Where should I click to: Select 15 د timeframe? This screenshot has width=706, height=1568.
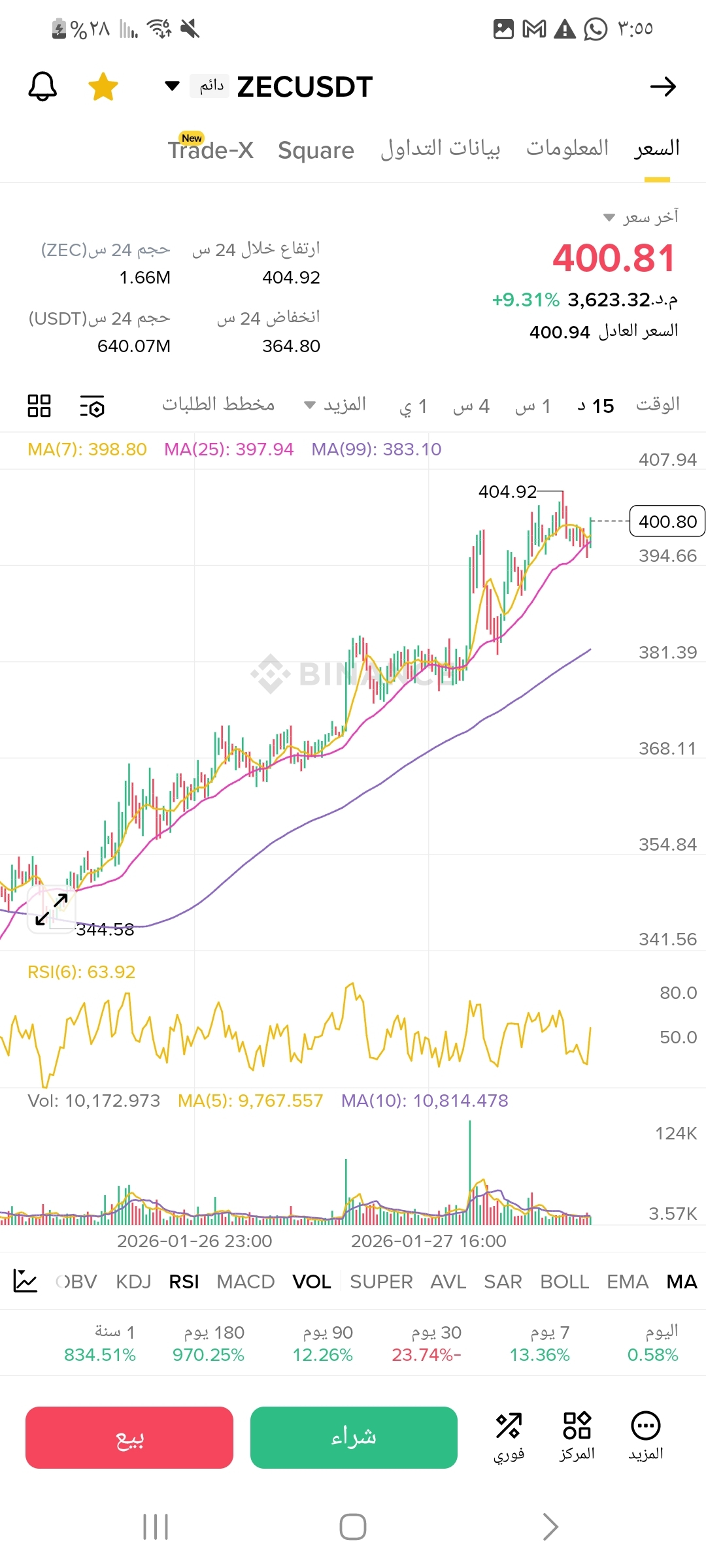pos(596,406)
